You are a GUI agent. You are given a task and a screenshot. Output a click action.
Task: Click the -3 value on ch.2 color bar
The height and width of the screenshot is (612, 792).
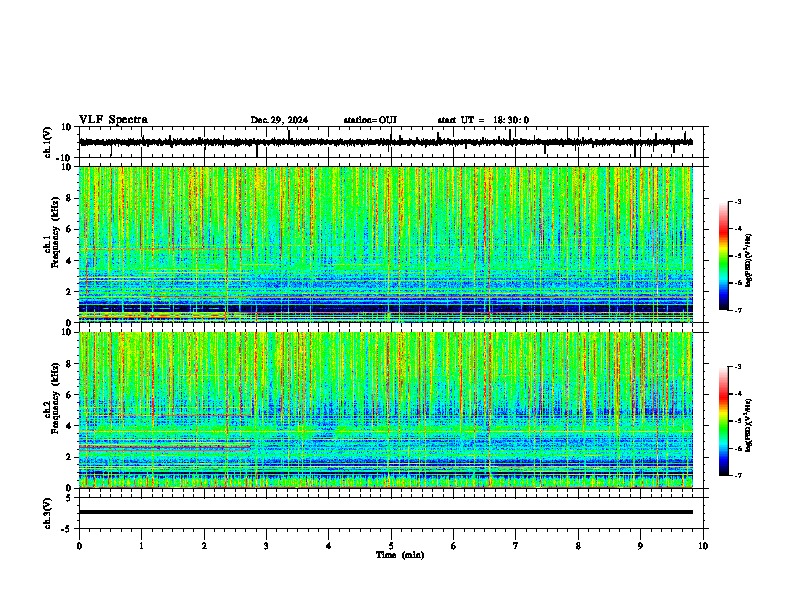pos(738,367)
